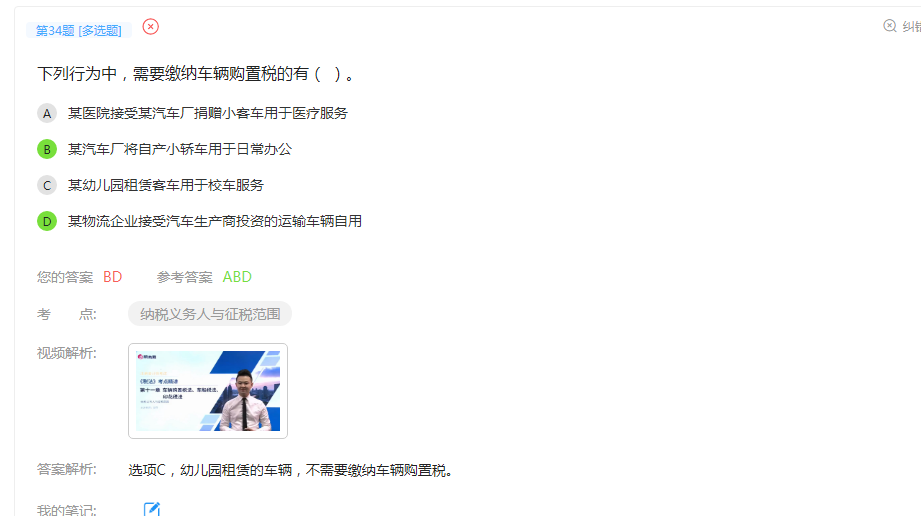Image resolution: width=921 pixels, height=516 pixels.
Task: Click option text 某幼儿园租赁客车用于校车服务
Action: tap(166, 185)
